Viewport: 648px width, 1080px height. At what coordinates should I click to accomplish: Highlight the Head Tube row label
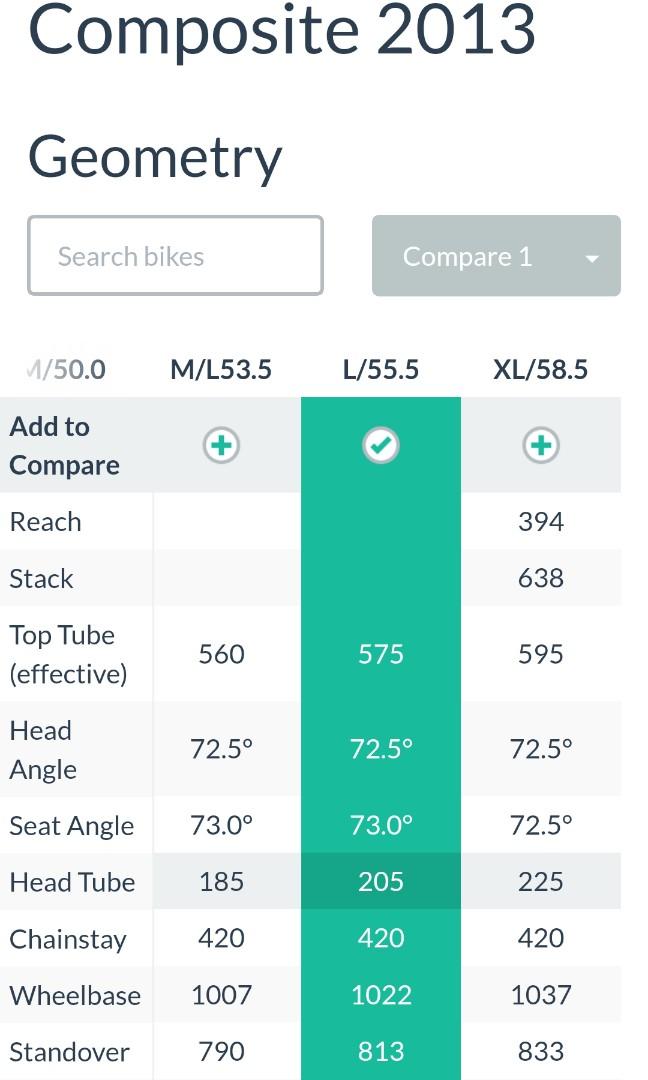click(x=72, y=882)
